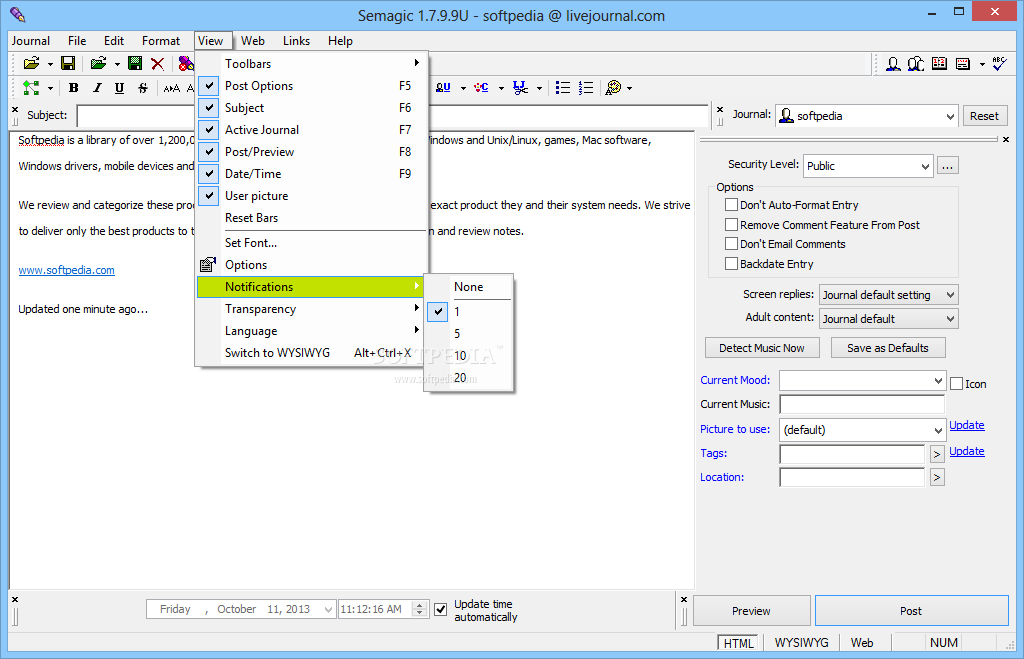Open the Security Level dropdown
Screen dimensions: 1024x659
[925, 166]
